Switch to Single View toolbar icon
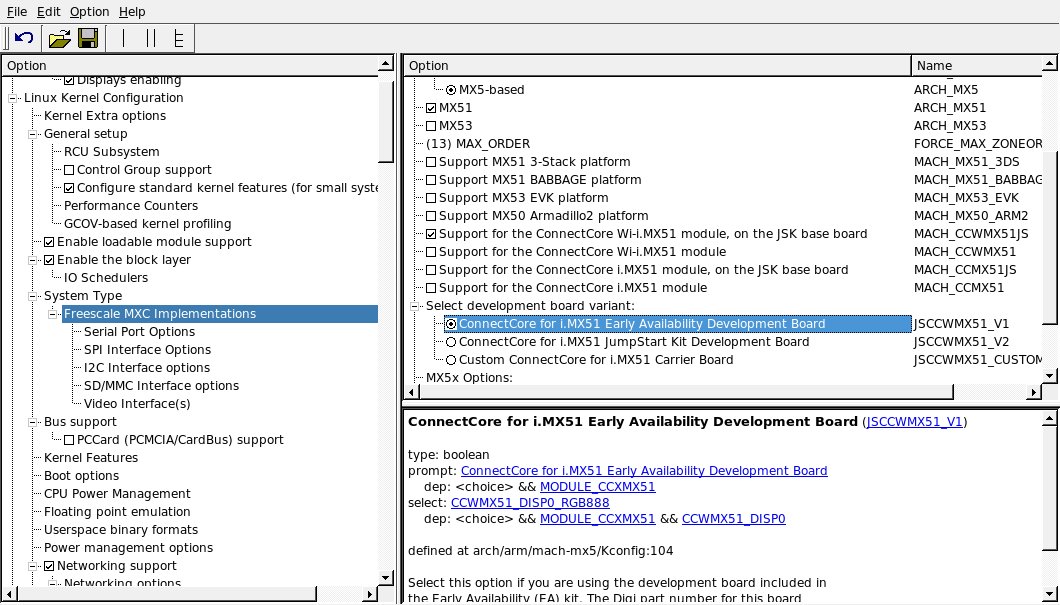The height and width of the screenshot is (605, 1060). pos(124,38)
